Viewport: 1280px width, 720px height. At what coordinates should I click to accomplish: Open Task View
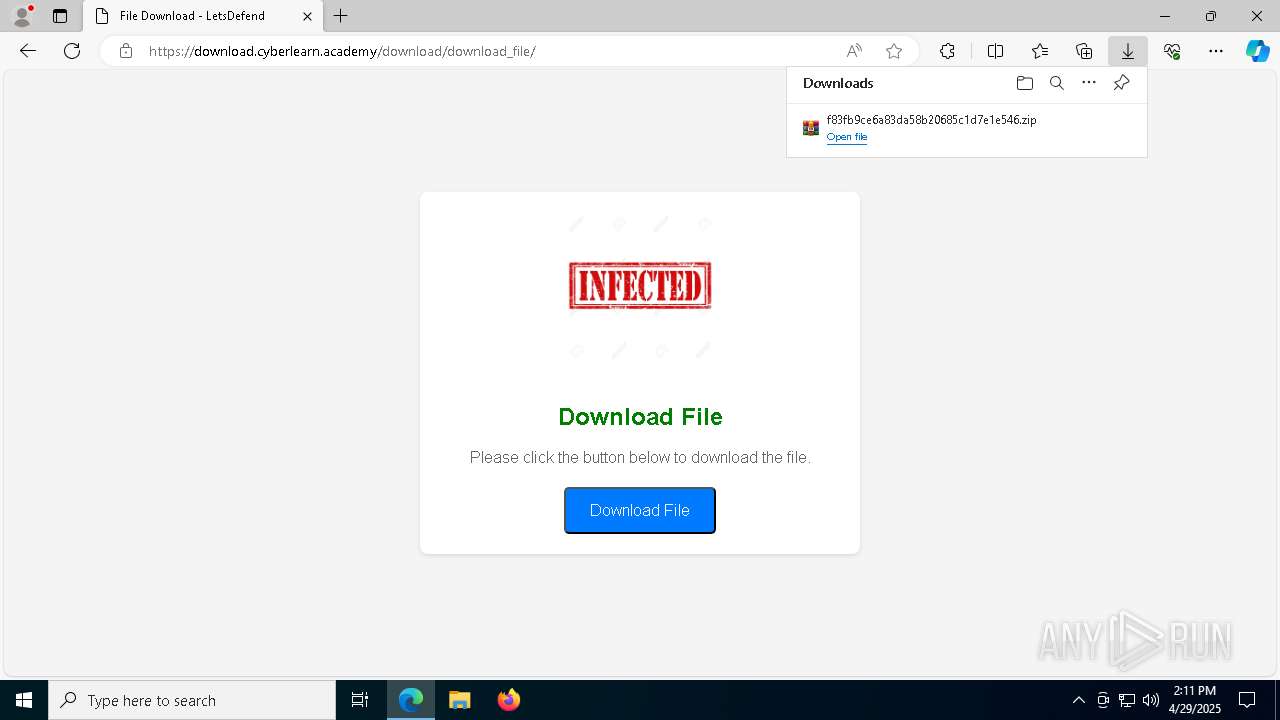coord(360,700)
